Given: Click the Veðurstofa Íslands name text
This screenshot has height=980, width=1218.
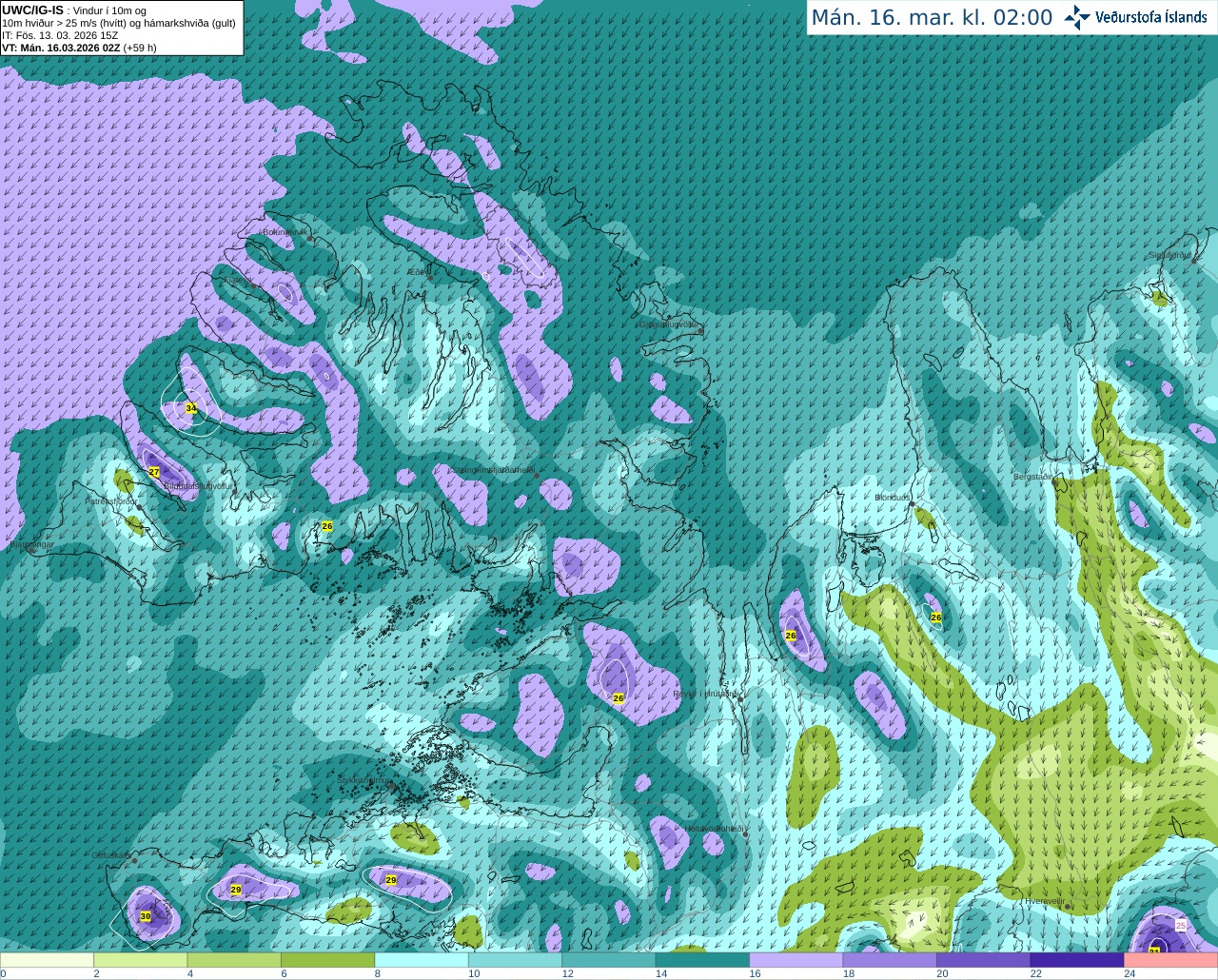Looking at the screenshot, I should [1150, 17].
